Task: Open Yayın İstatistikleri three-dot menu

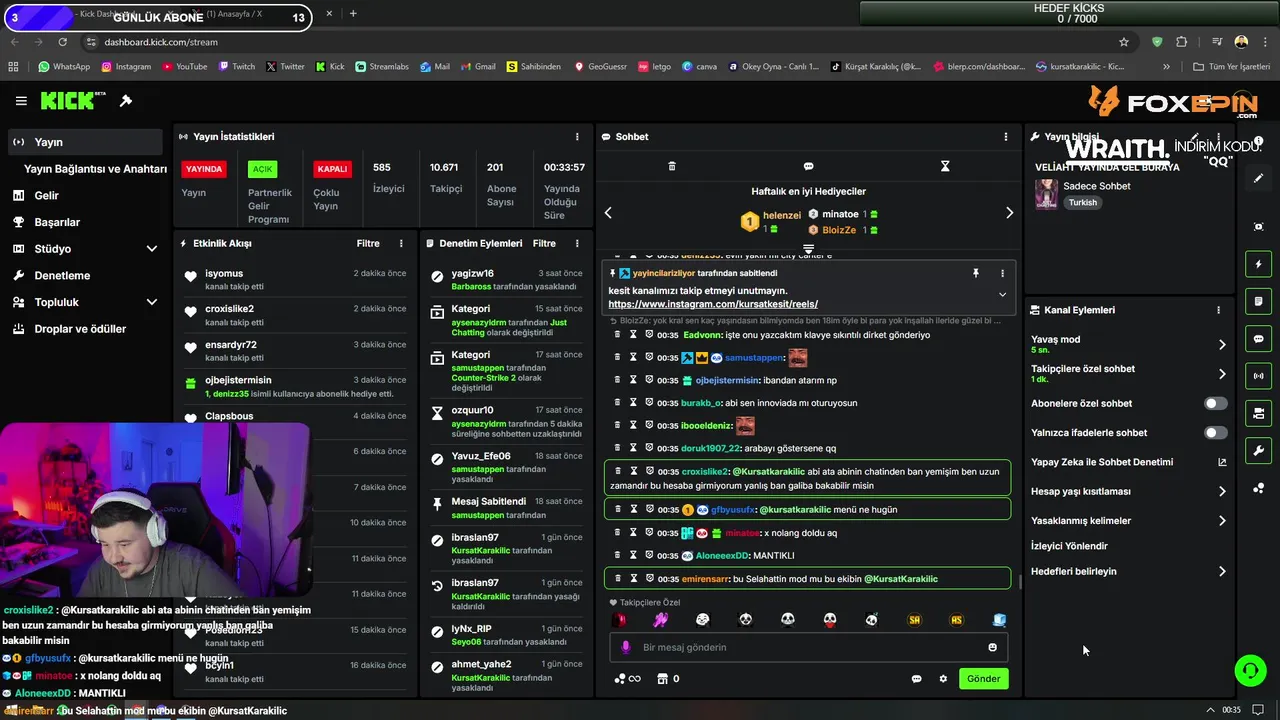Action: point(577,137)
